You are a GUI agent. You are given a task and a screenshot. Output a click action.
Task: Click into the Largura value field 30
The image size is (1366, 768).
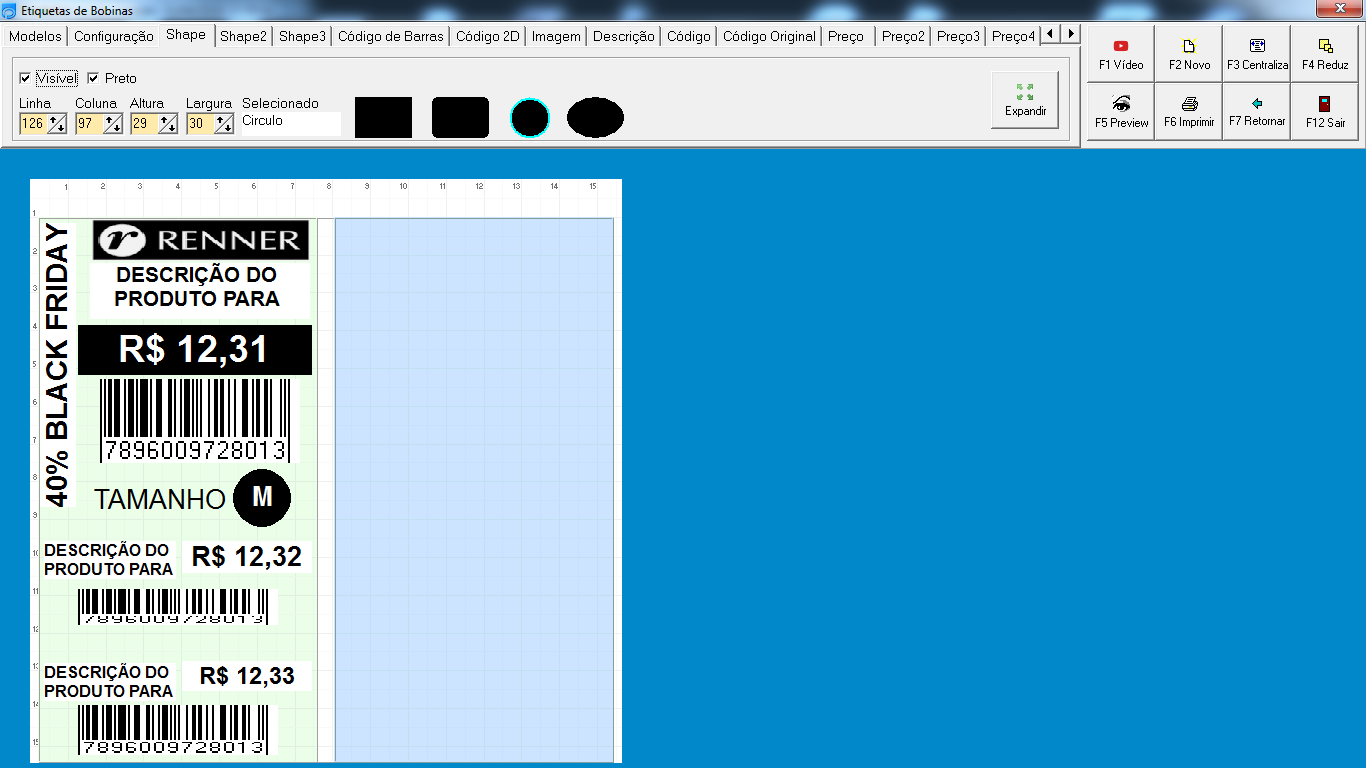click(x=200, y=124)
